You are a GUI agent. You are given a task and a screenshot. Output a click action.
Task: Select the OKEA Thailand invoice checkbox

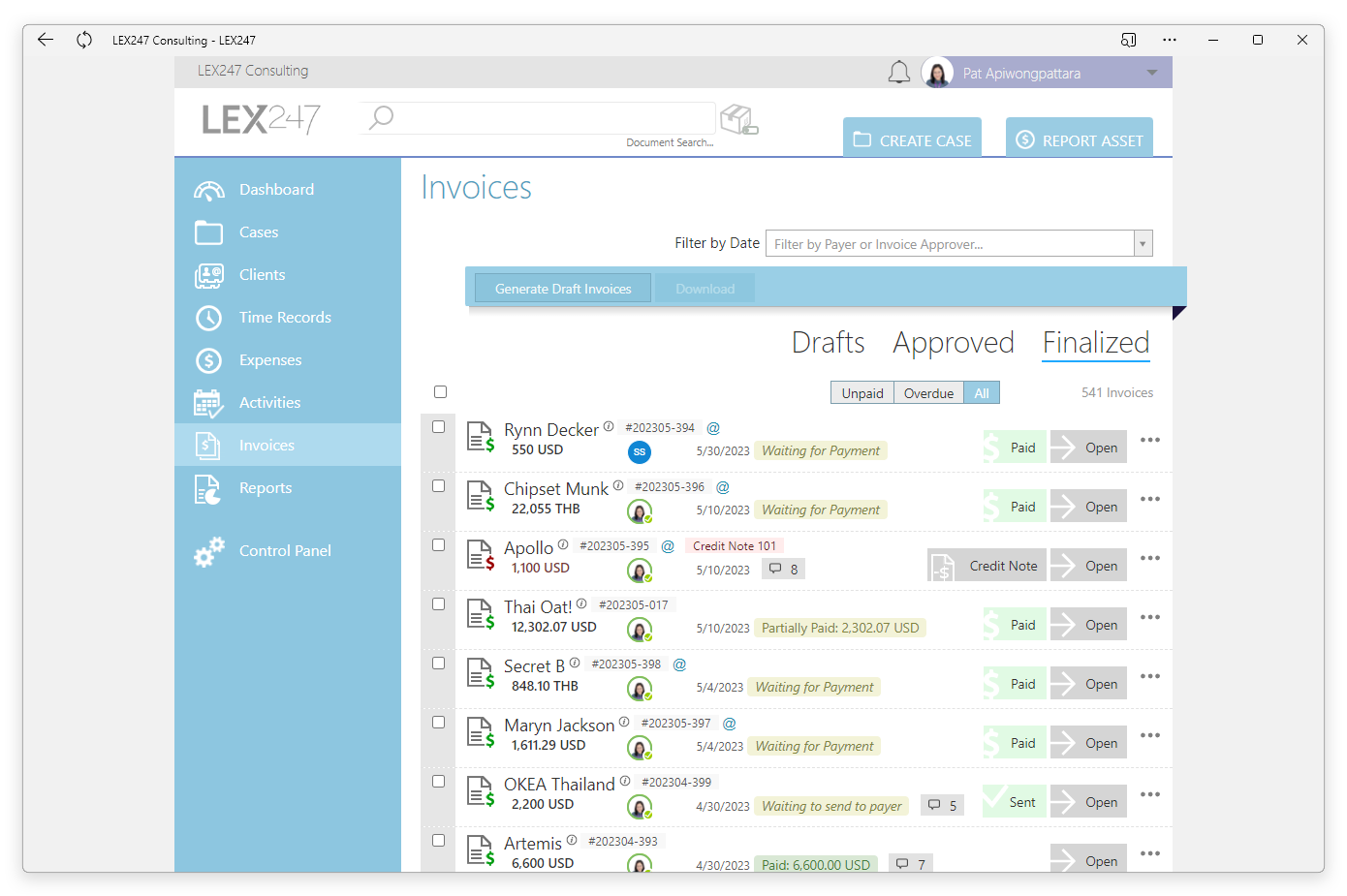click(438, 782)
